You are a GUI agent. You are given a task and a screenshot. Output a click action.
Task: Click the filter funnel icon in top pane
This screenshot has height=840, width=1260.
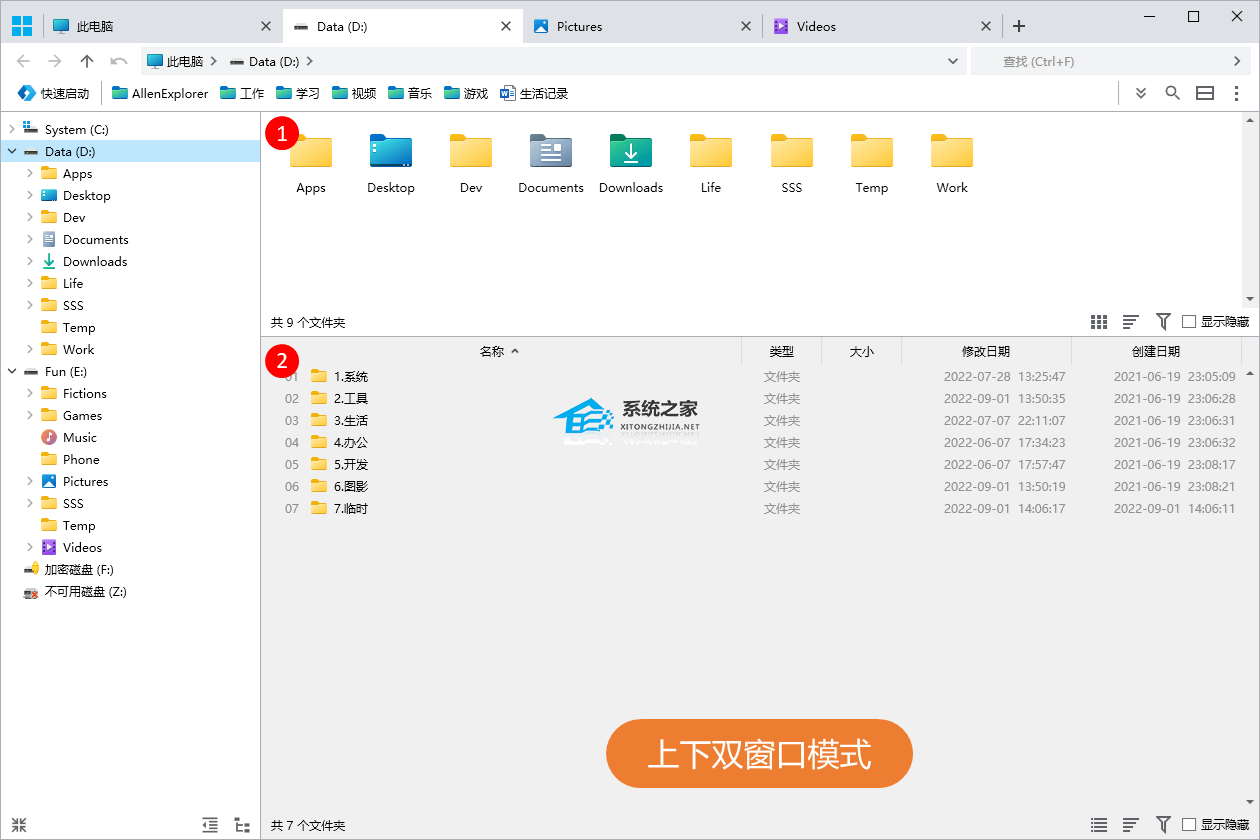[x=1163, y=322]
